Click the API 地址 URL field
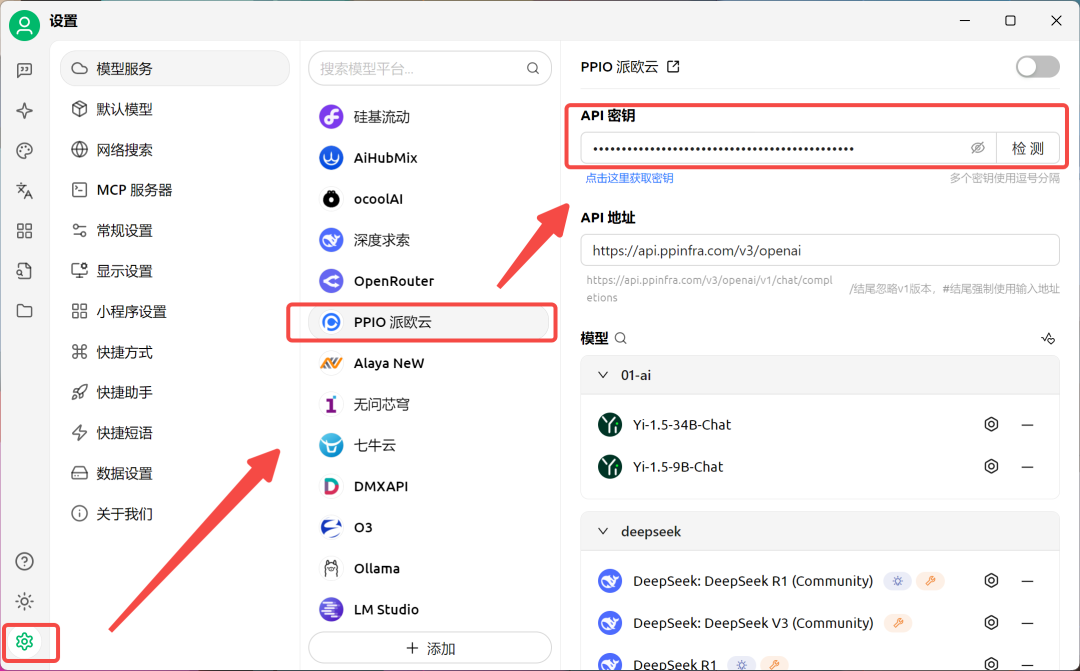This screenshot has width=1080, height=671. [820, 250]
